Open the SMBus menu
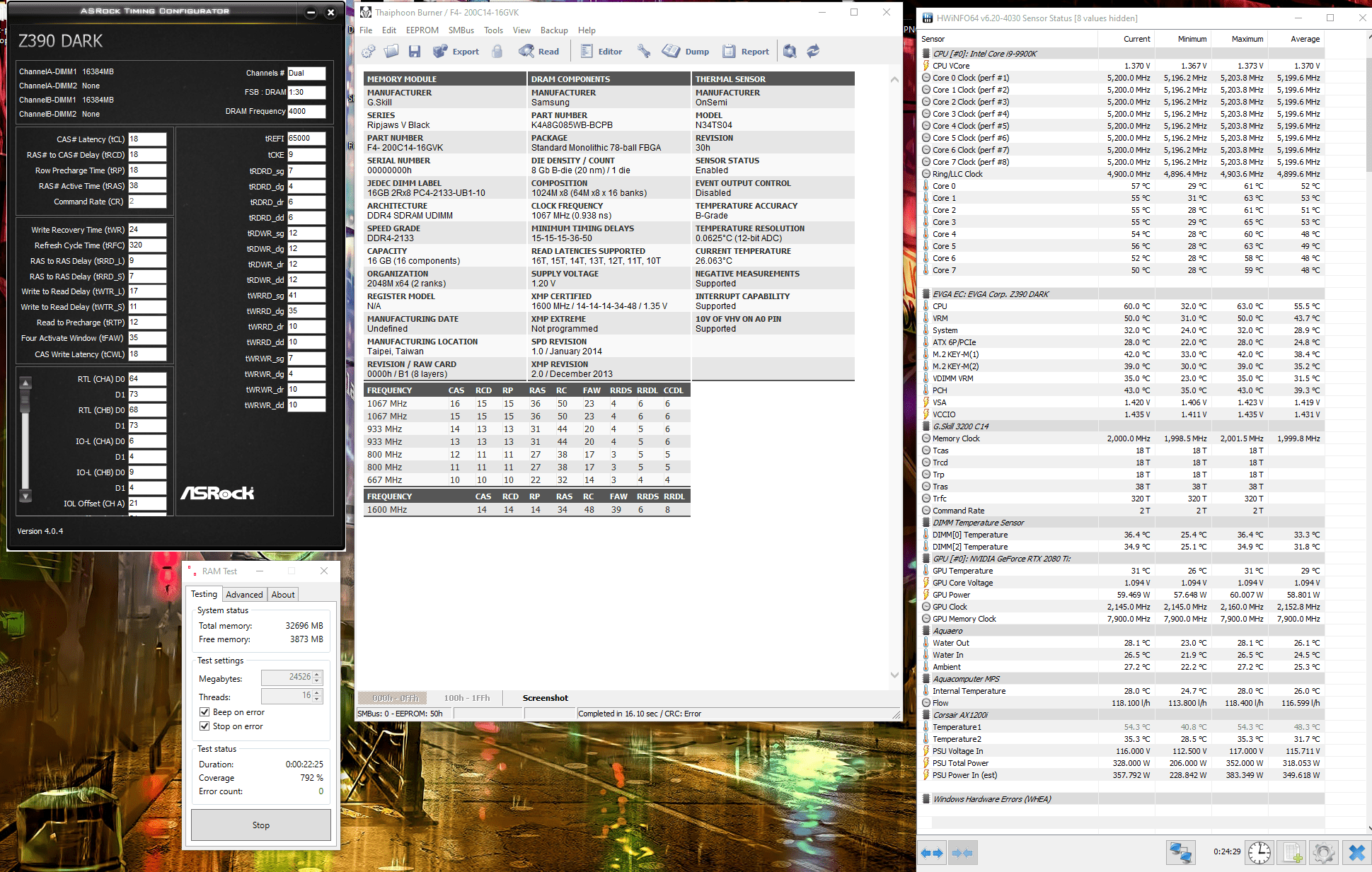The height and width of the screenshot is (872, 1372). [x=461, y=30]
